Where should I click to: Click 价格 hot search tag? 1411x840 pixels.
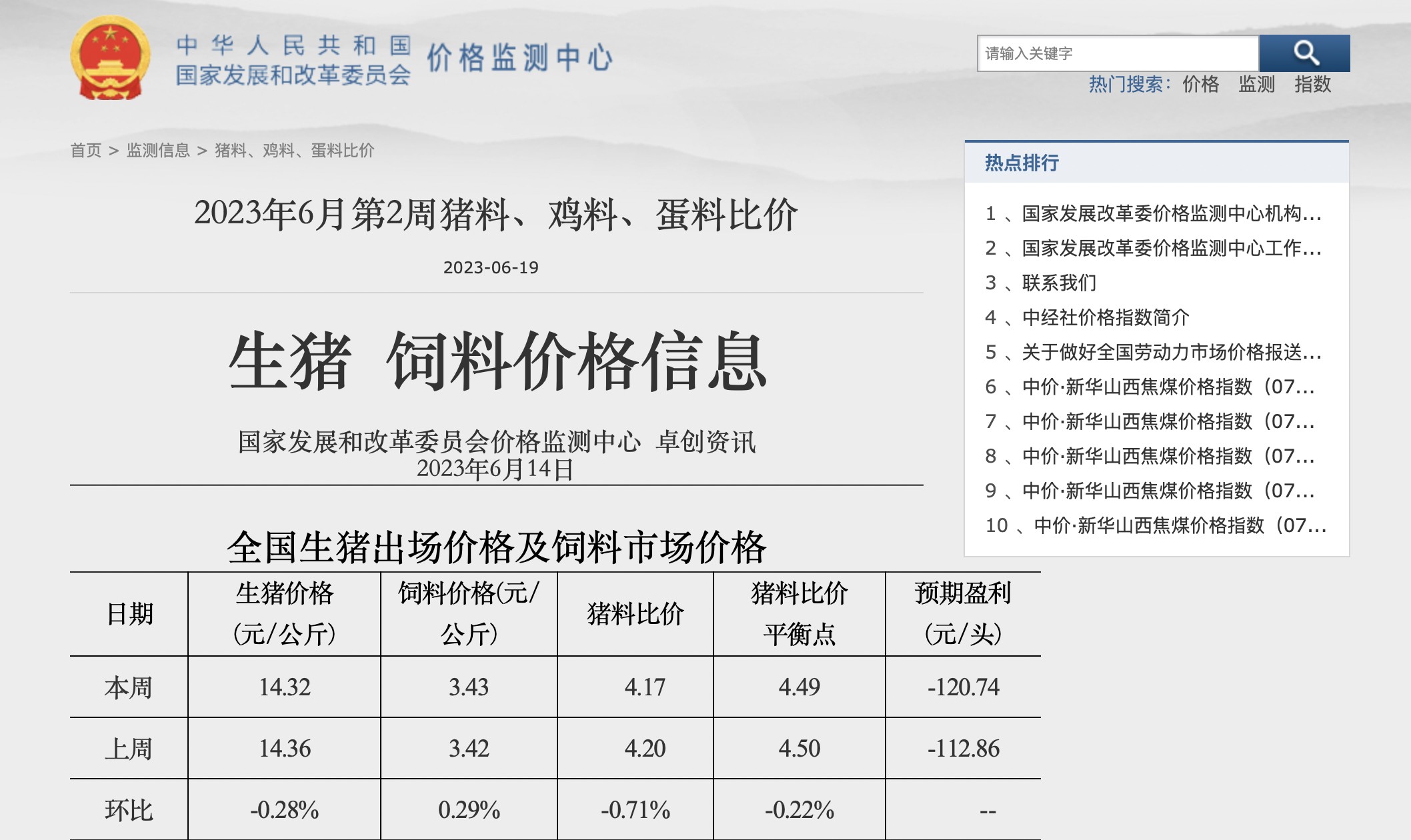[1200, 84]
